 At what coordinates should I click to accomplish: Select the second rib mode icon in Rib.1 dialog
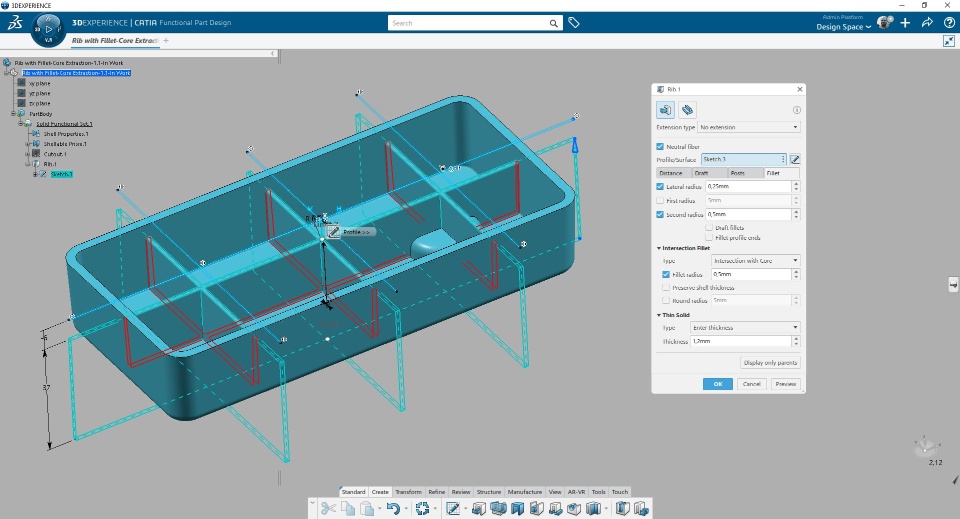click(688, 110)
